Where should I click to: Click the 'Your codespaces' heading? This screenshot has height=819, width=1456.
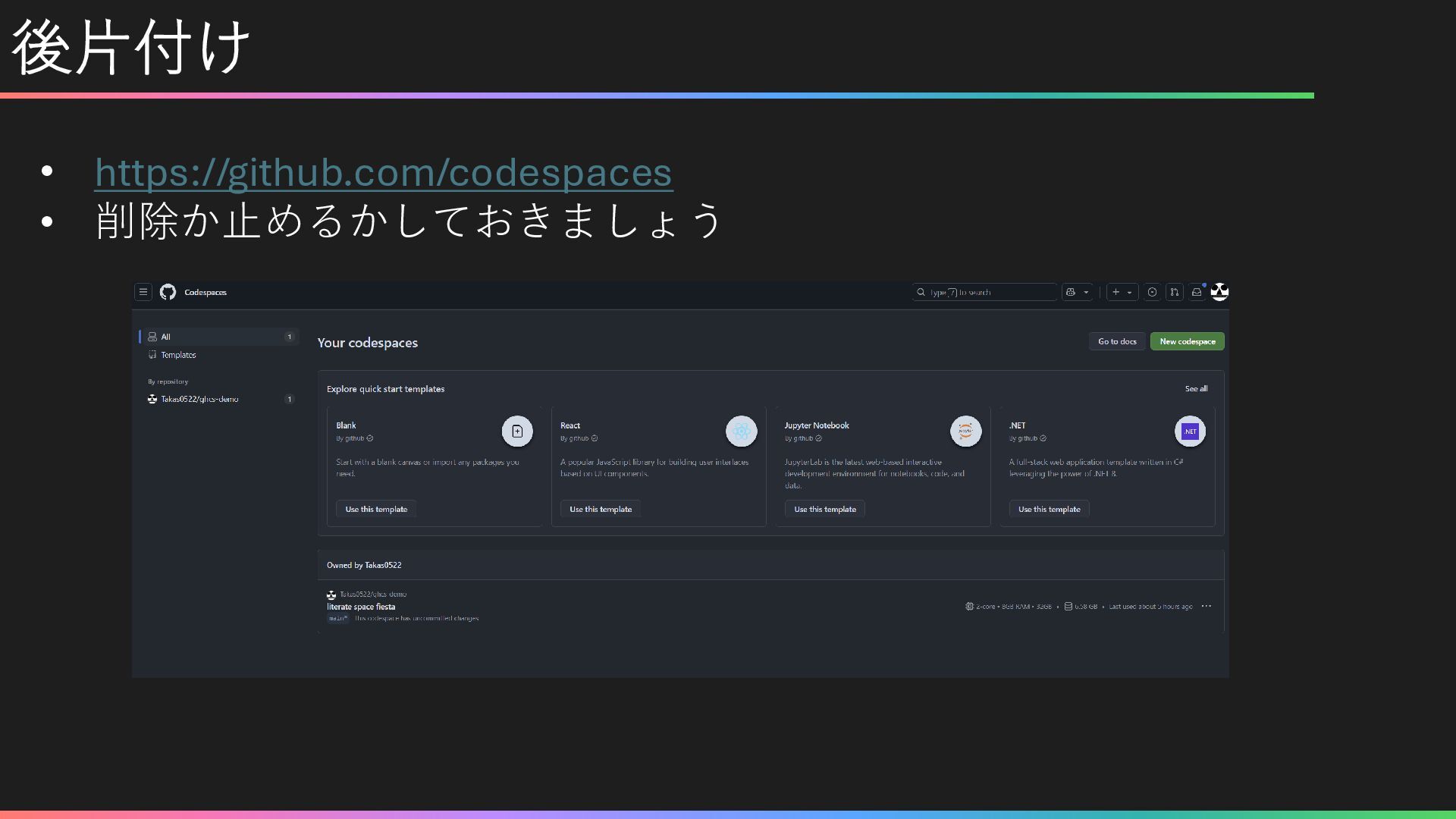click(368, 343)
